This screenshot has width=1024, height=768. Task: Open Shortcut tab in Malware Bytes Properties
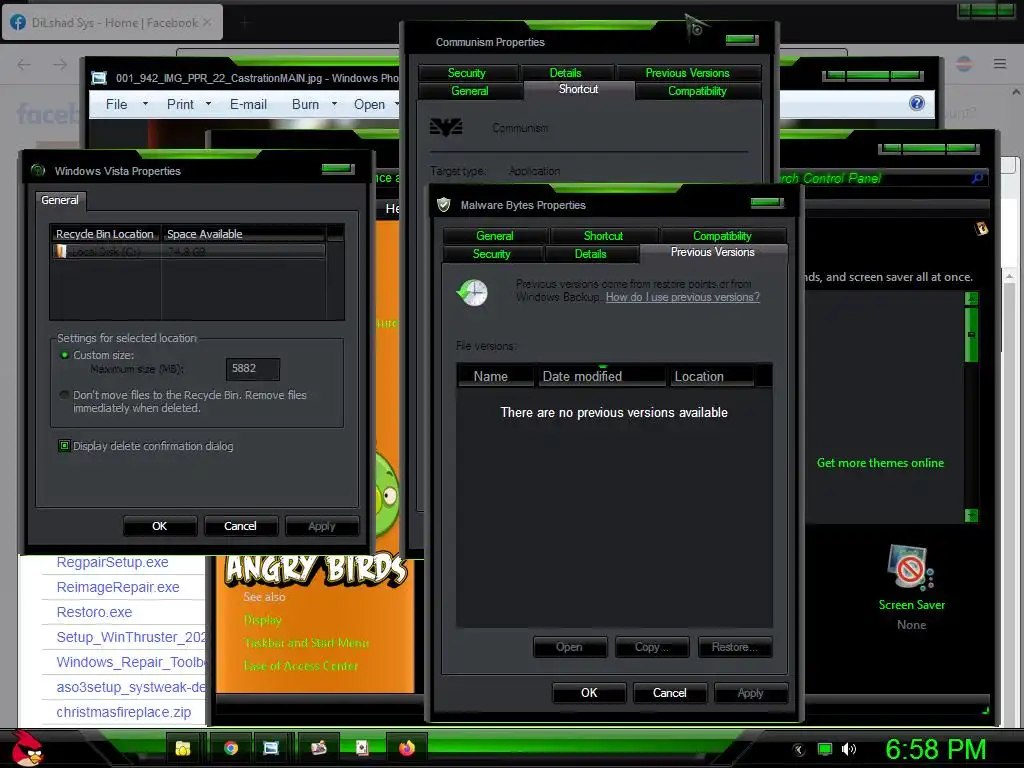(603, 236)
